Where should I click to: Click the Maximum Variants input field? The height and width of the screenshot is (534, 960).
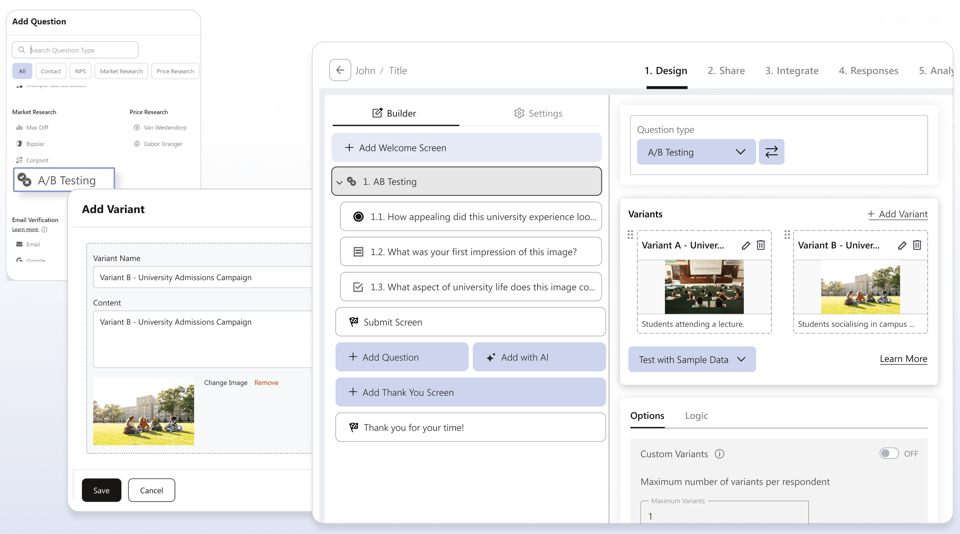click(724, 513)
